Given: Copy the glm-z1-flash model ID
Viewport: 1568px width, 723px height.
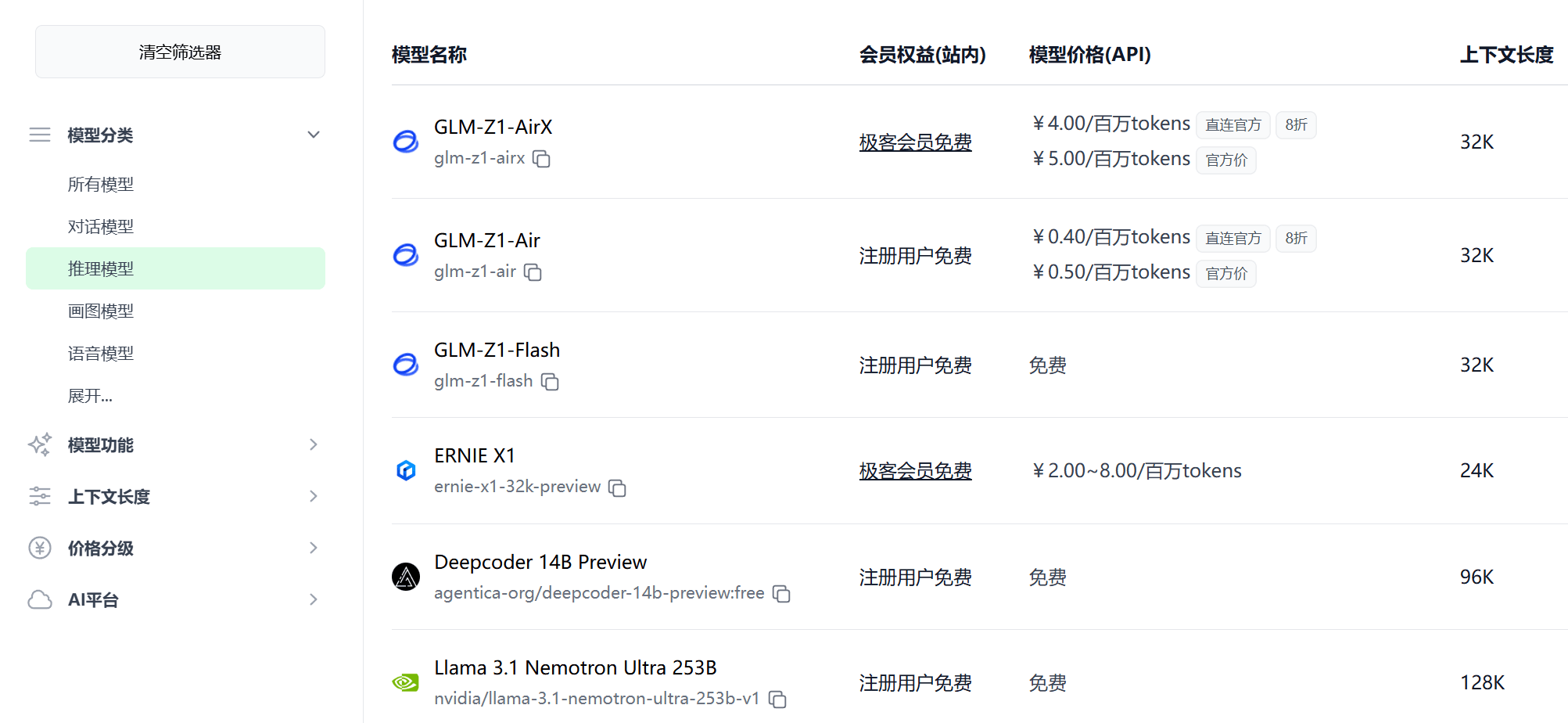Looking at the screenshot, I should coord(550,382).
